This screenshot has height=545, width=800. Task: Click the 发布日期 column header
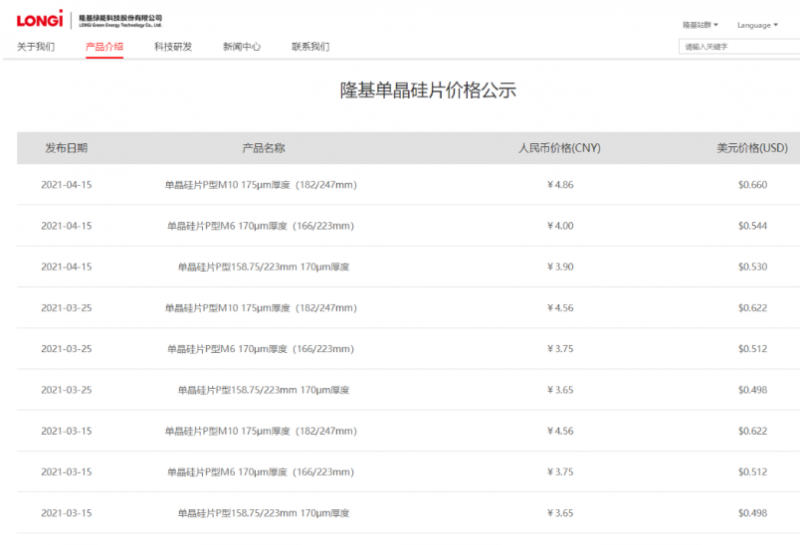(x=66, y=148)
